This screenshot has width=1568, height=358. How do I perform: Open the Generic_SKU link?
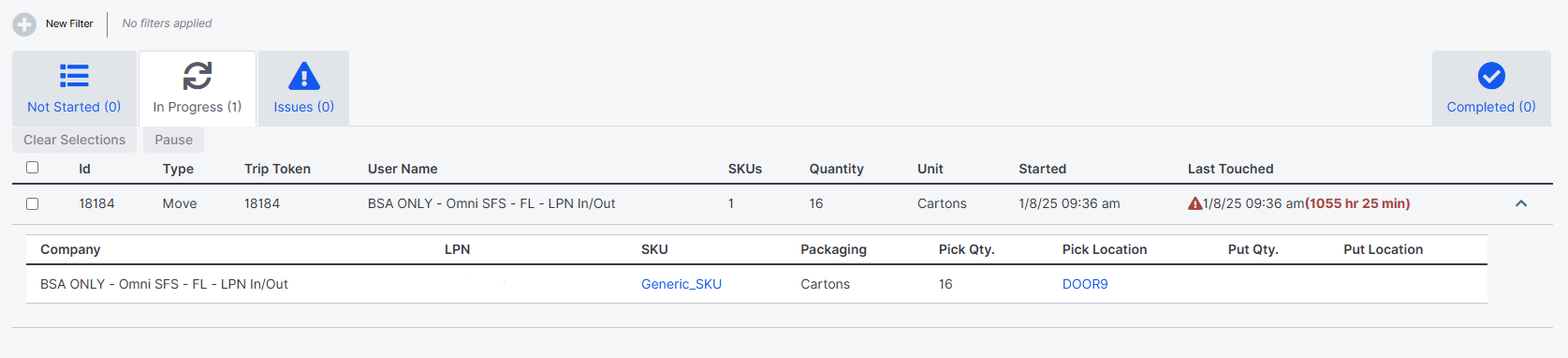pyautogui.click(x=681, y=284)
